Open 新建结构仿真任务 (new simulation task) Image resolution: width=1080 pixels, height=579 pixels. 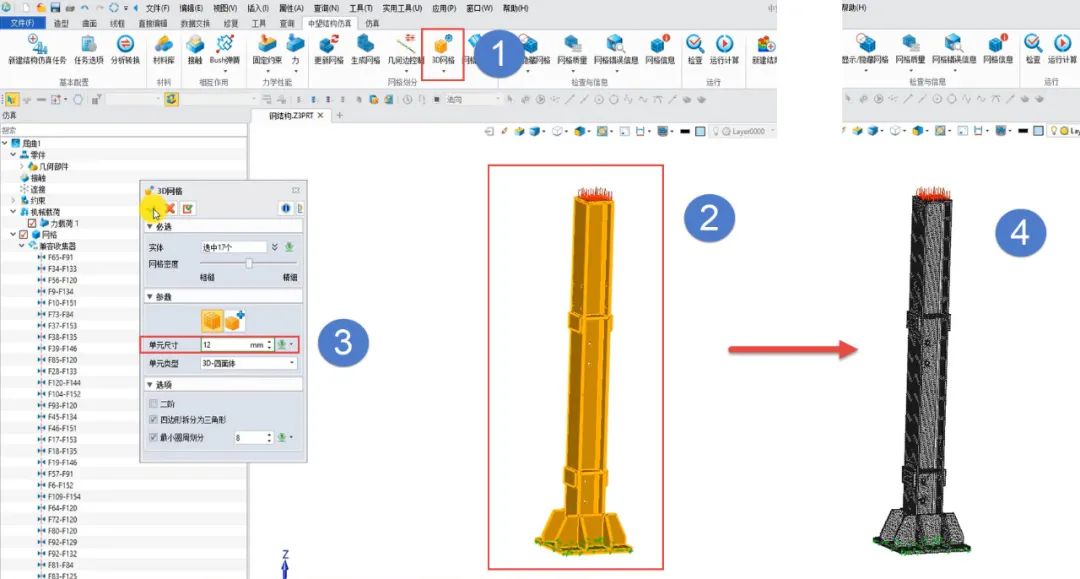(39, 48)
